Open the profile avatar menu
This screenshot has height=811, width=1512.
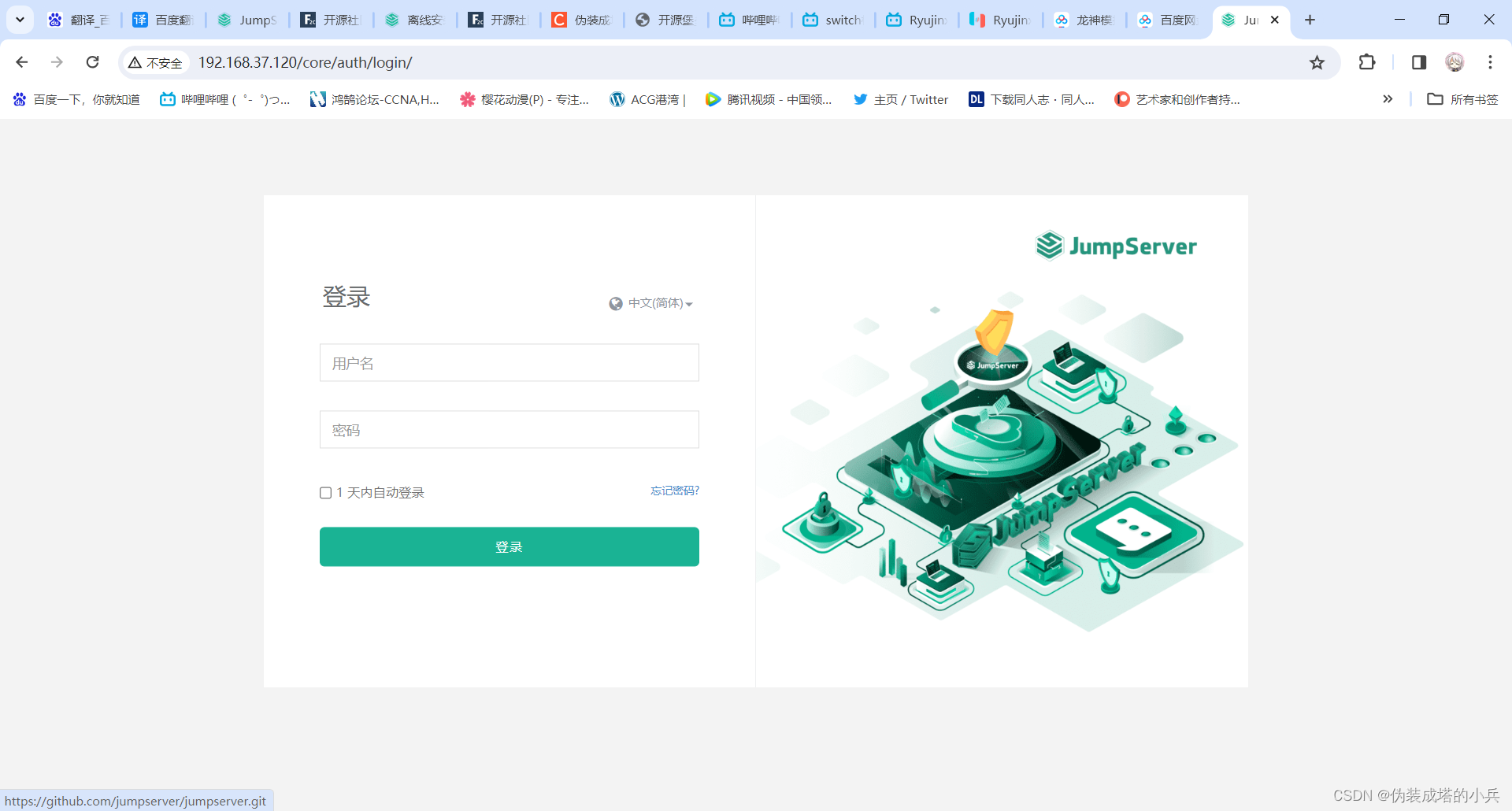(x=1455, y=62)
